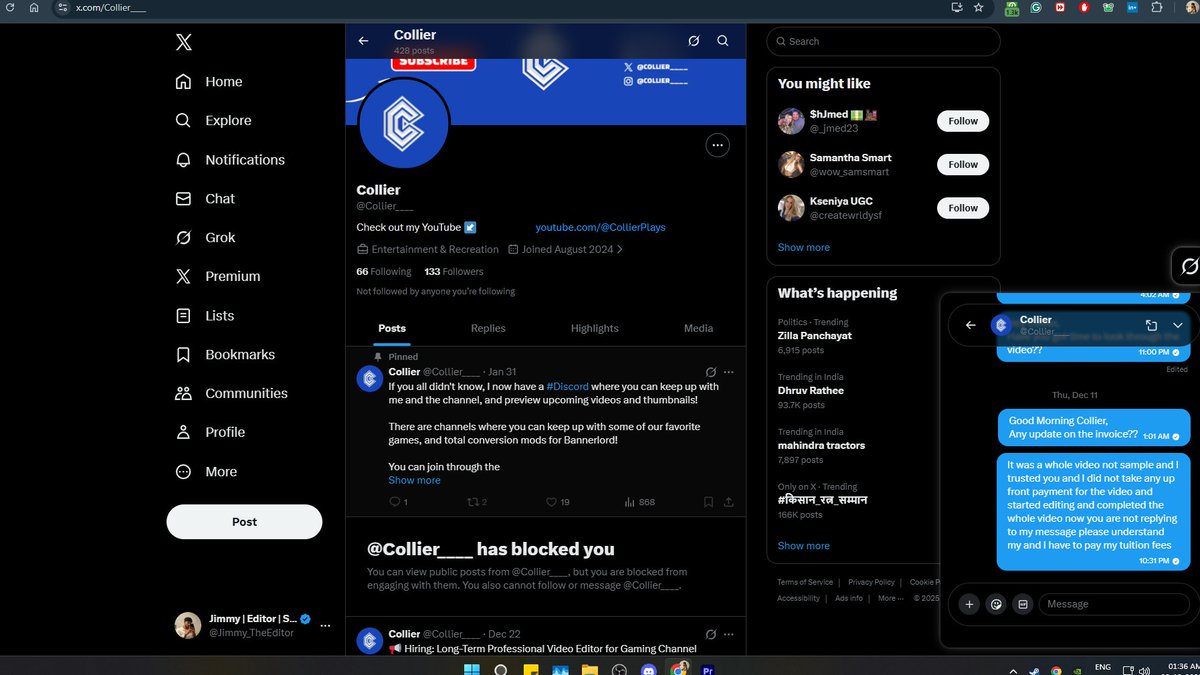Screen dimensions: 1200x675
Task: Open the youtube.com/@CollierPlays link
Action: [600, 227]
